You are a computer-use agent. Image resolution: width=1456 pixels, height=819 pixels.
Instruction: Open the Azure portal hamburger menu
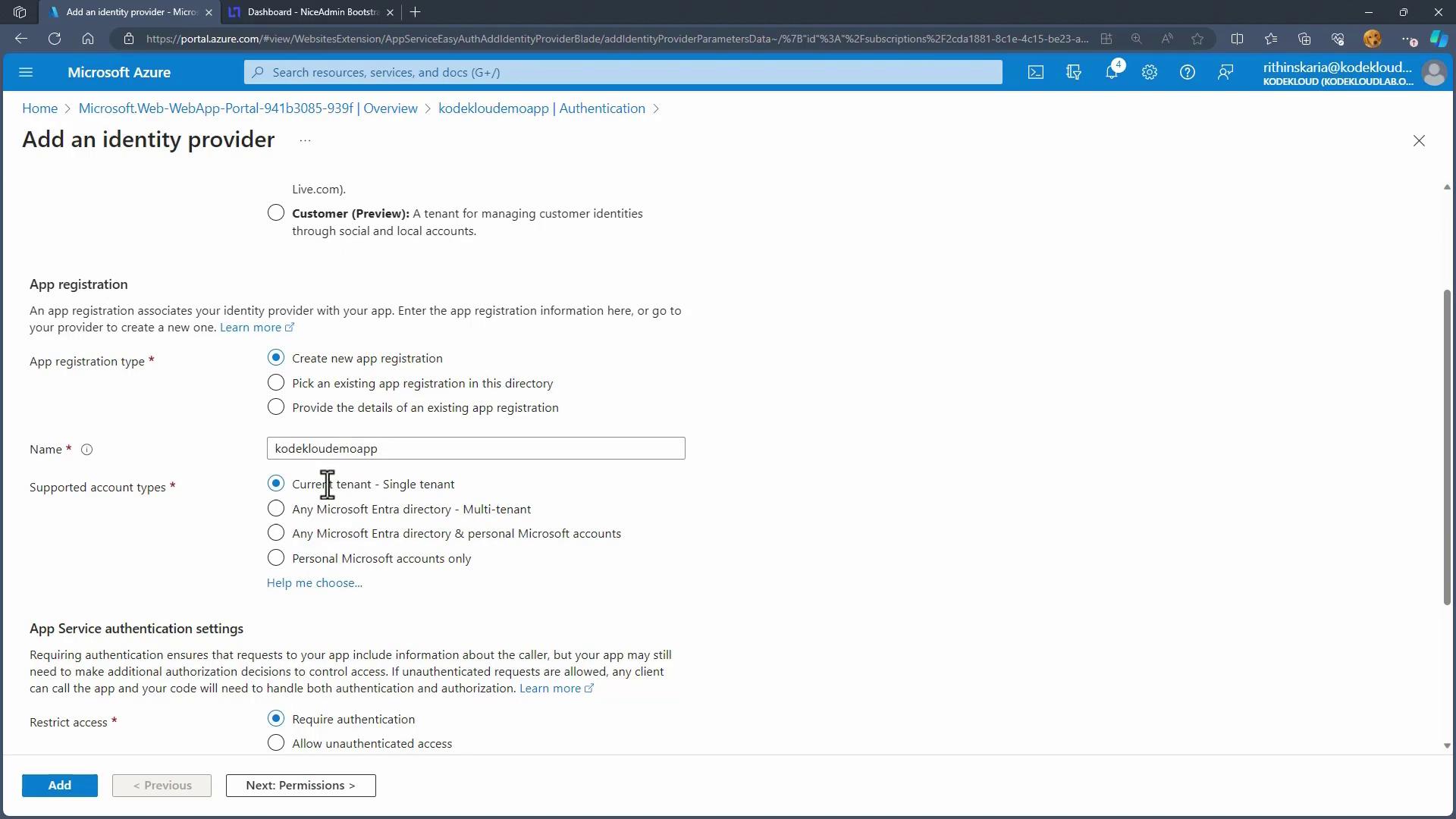tap(26, 72)
